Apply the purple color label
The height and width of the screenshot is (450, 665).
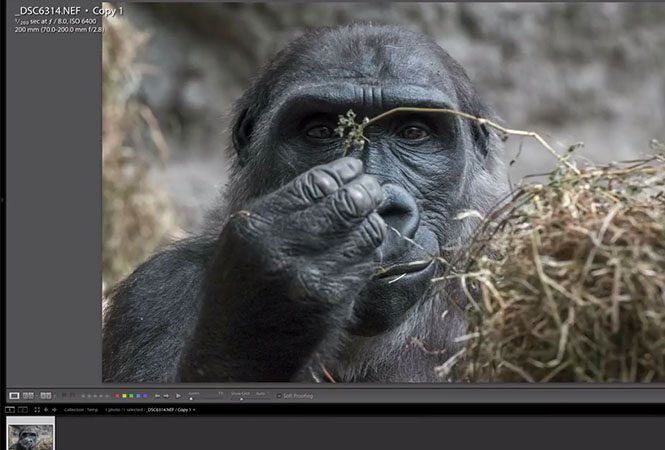click(145, 396)
